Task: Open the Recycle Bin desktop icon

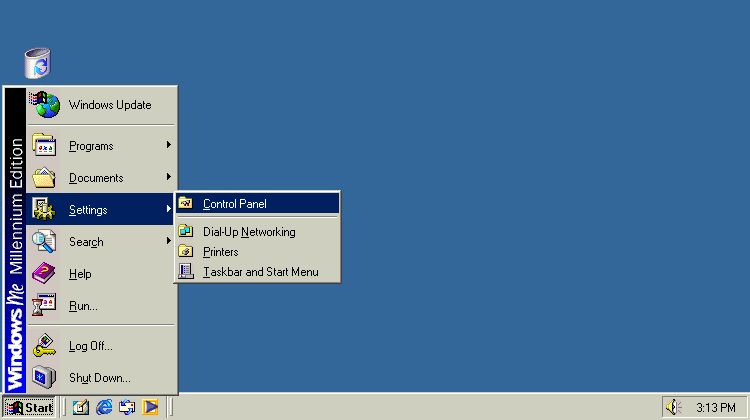Action: tap(38, 63)
